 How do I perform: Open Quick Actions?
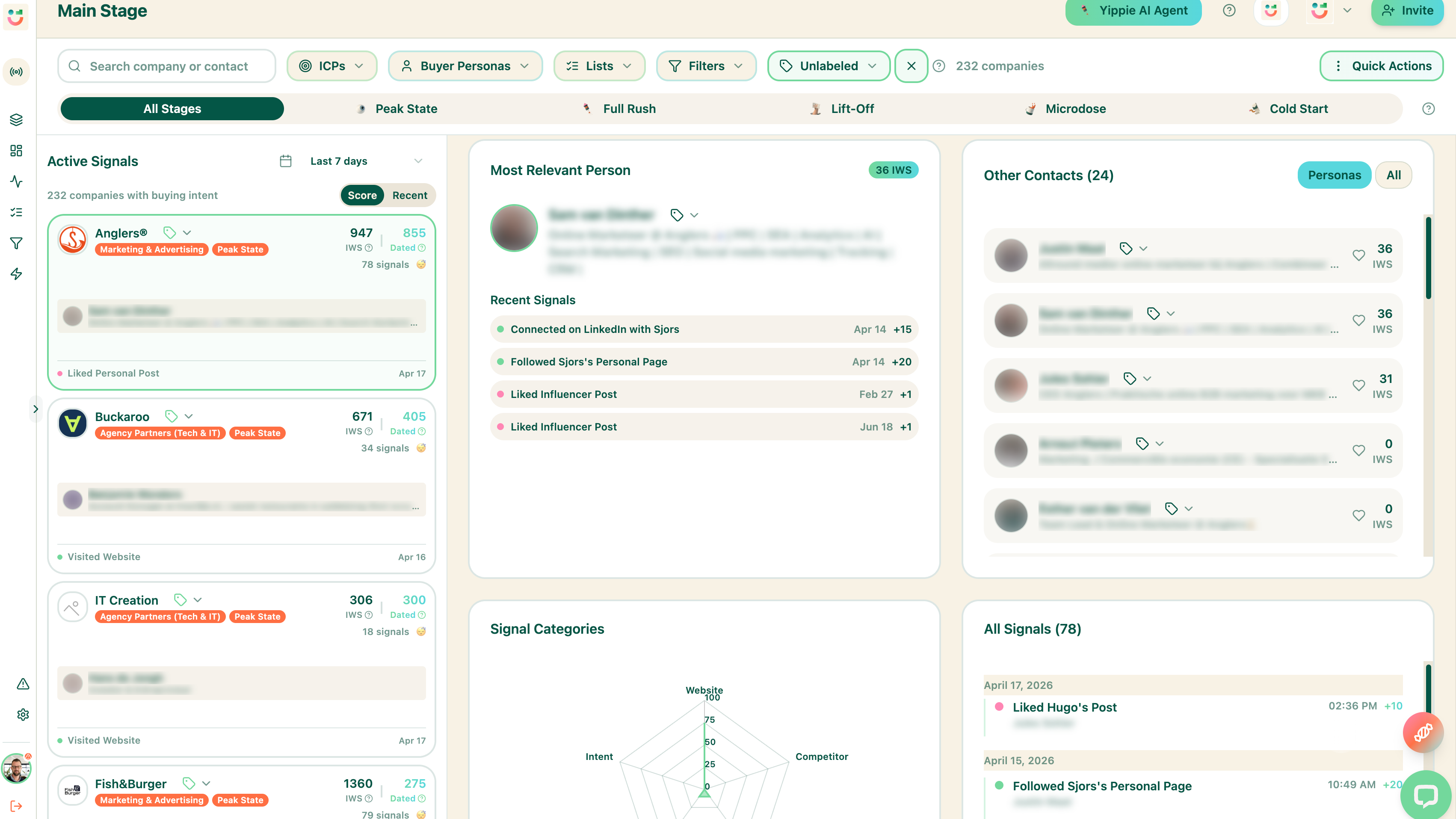pos(1382,66)
